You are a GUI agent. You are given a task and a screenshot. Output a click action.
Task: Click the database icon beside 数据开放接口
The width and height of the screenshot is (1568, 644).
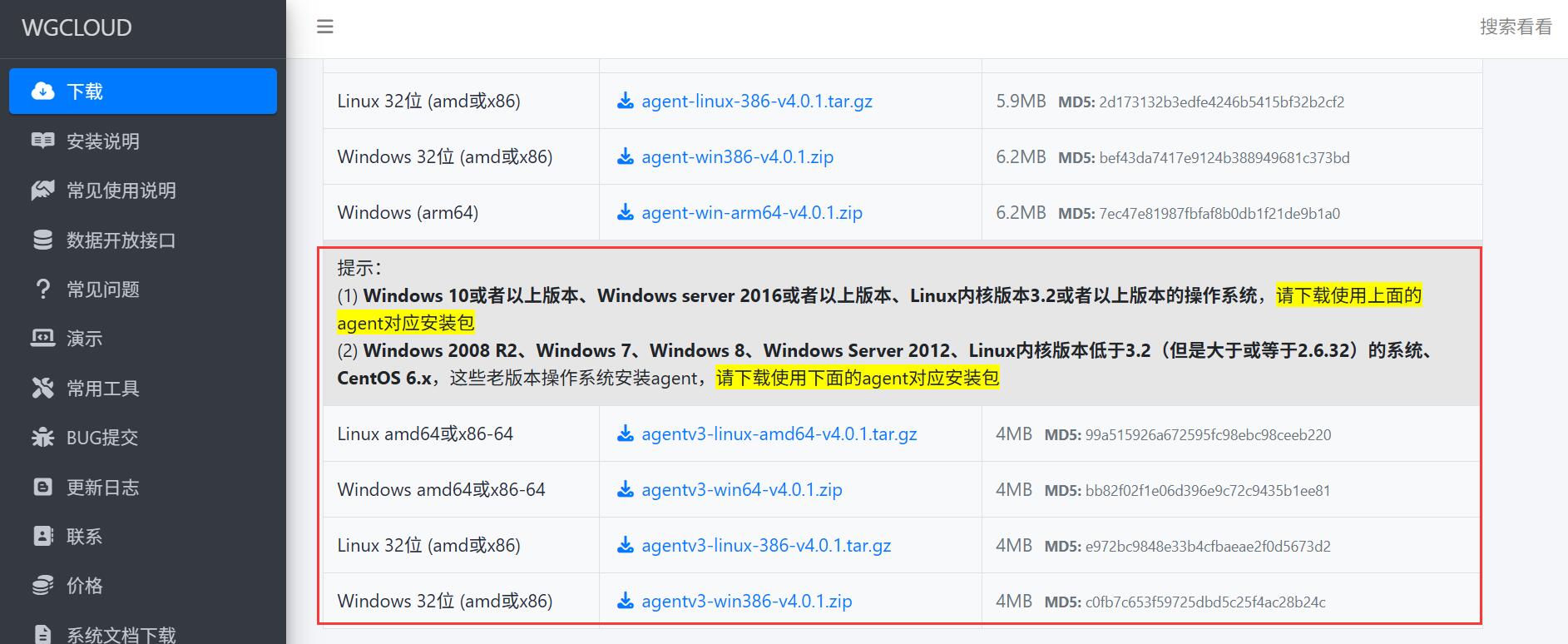(x=42, y=240)
